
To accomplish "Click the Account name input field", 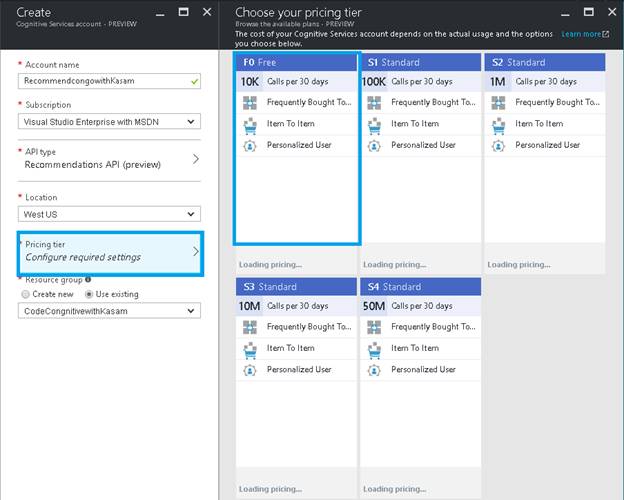I will (104, 78).
